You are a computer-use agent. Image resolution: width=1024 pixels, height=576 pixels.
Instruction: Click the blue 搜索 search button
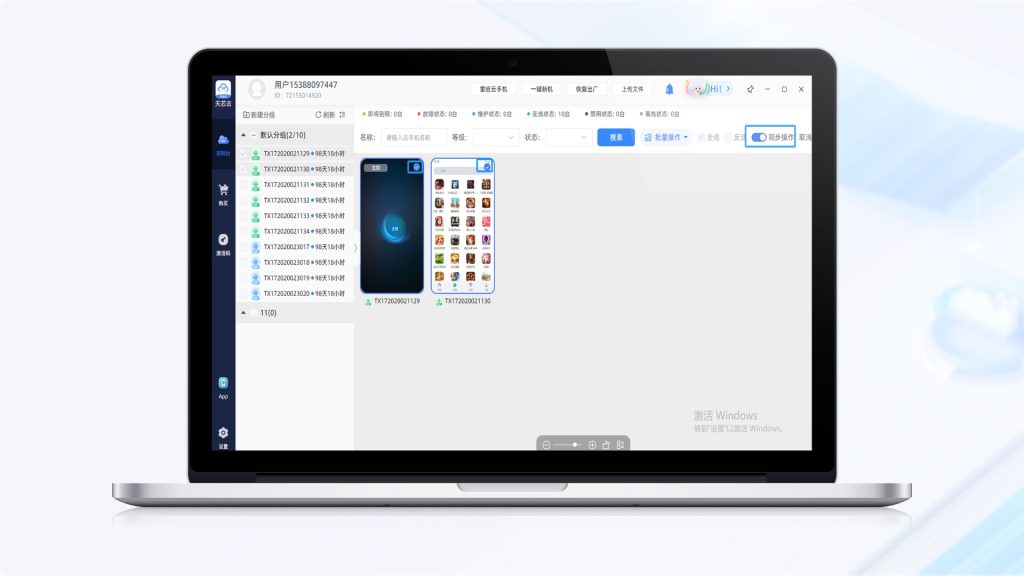(616, 137)
